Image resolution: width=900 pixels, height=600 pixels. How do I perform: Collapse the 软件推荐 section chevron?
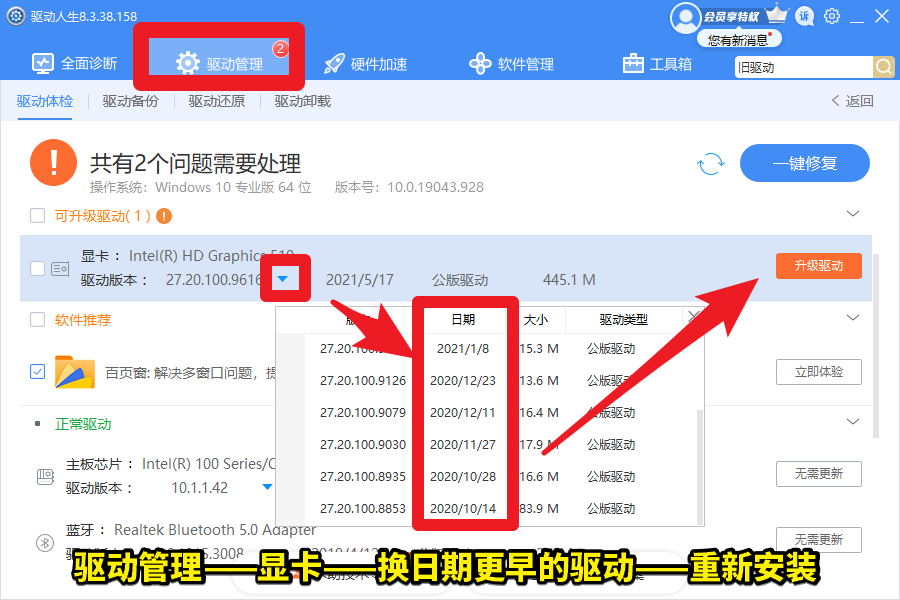pos(853,318)
